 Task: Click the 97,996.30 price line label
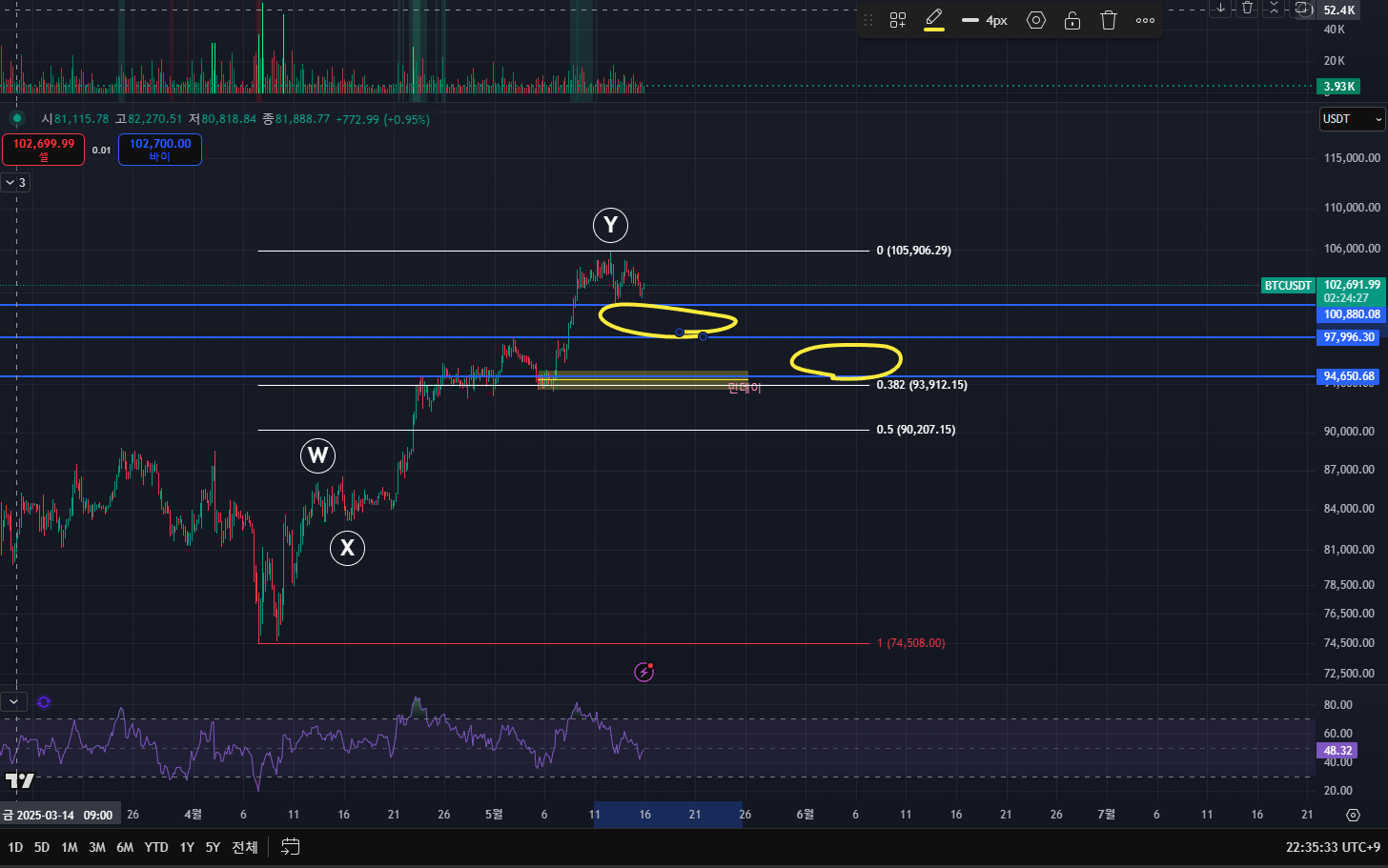pyautogui.click(x=1348, y=337)
